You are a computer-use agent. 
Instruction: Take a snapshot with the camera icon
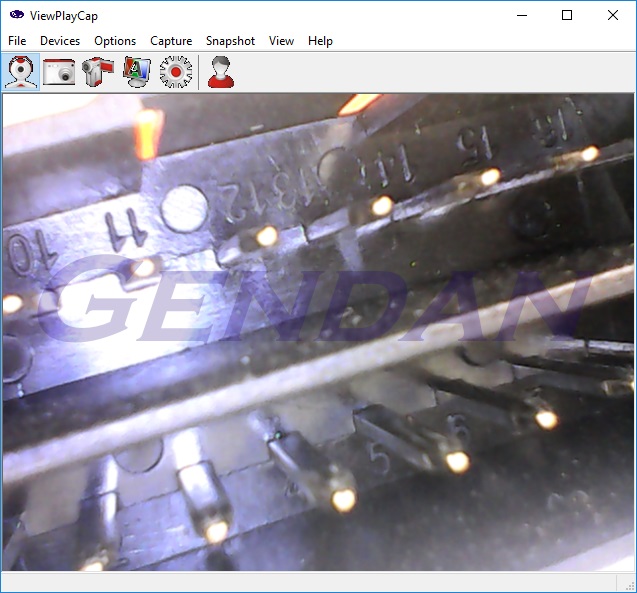pos(60,72)
